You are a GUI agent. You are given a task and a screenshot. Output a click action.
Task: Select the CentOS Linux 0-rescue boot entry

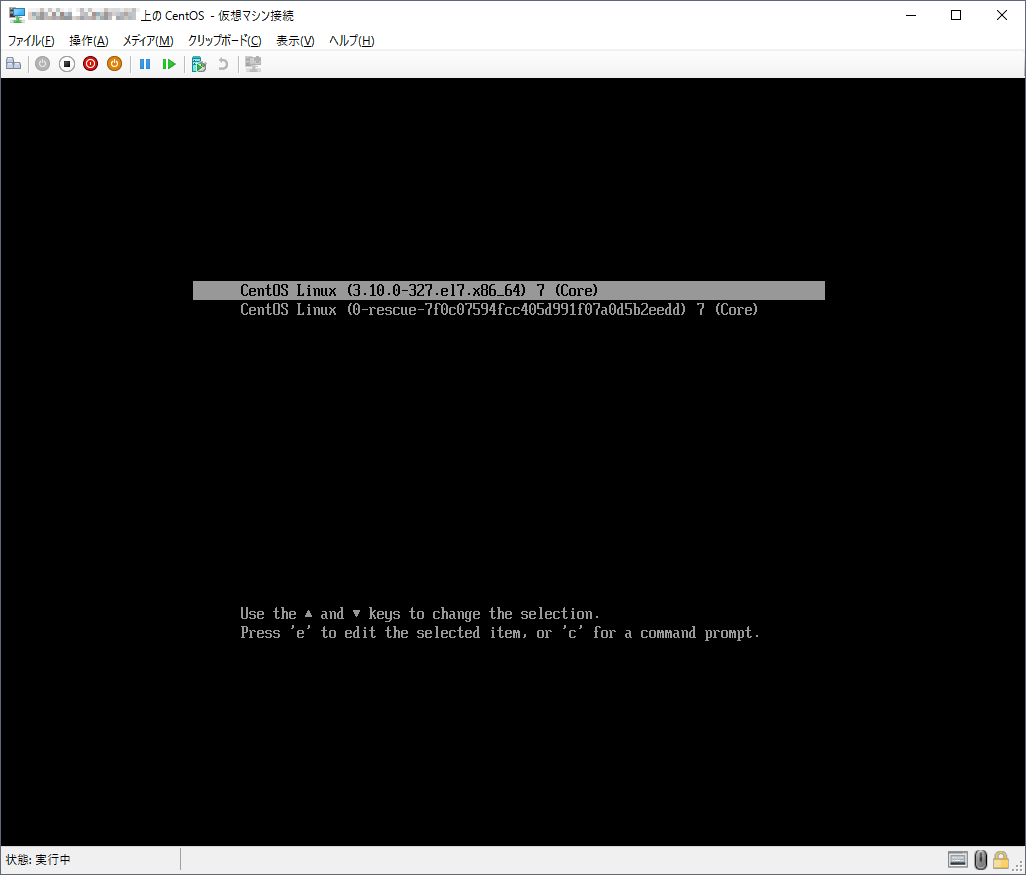pyautogui.click(x=499, y=310)
